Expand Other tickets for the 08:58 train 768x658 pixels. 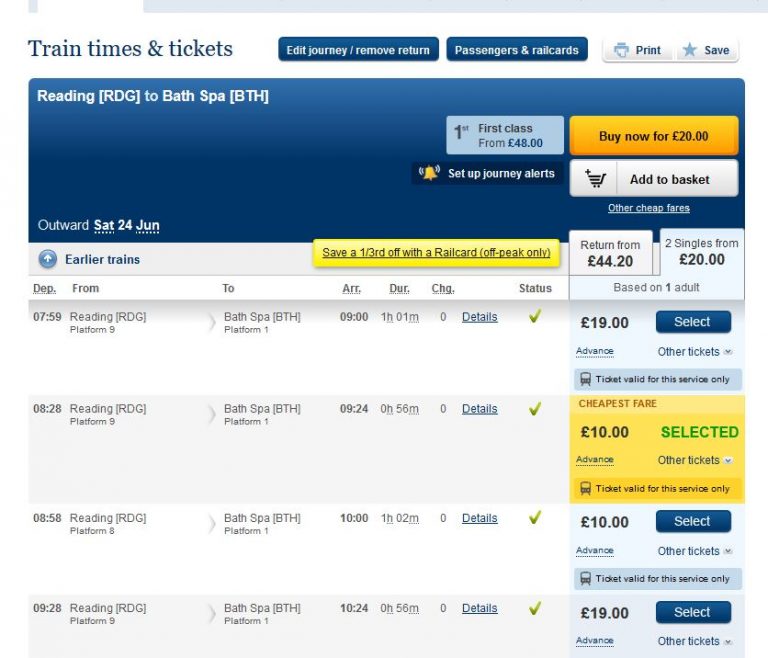click(x=695, y=551)
